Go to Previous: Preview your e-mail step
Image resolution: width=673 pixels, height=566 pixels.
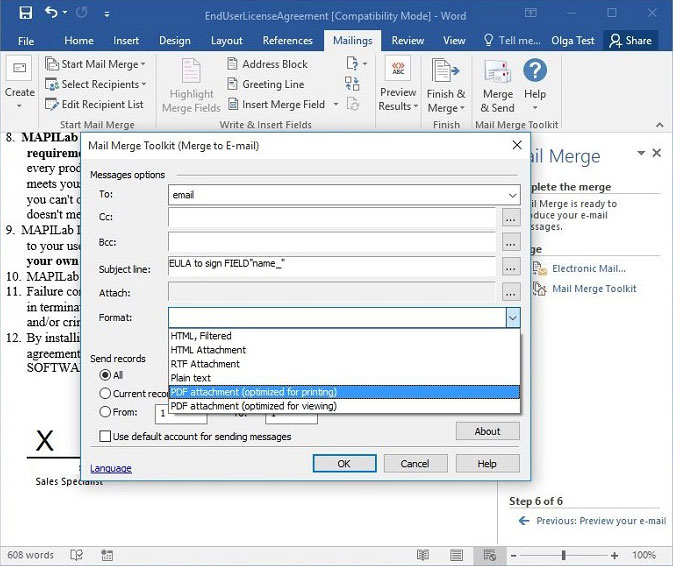click(601, 521)
